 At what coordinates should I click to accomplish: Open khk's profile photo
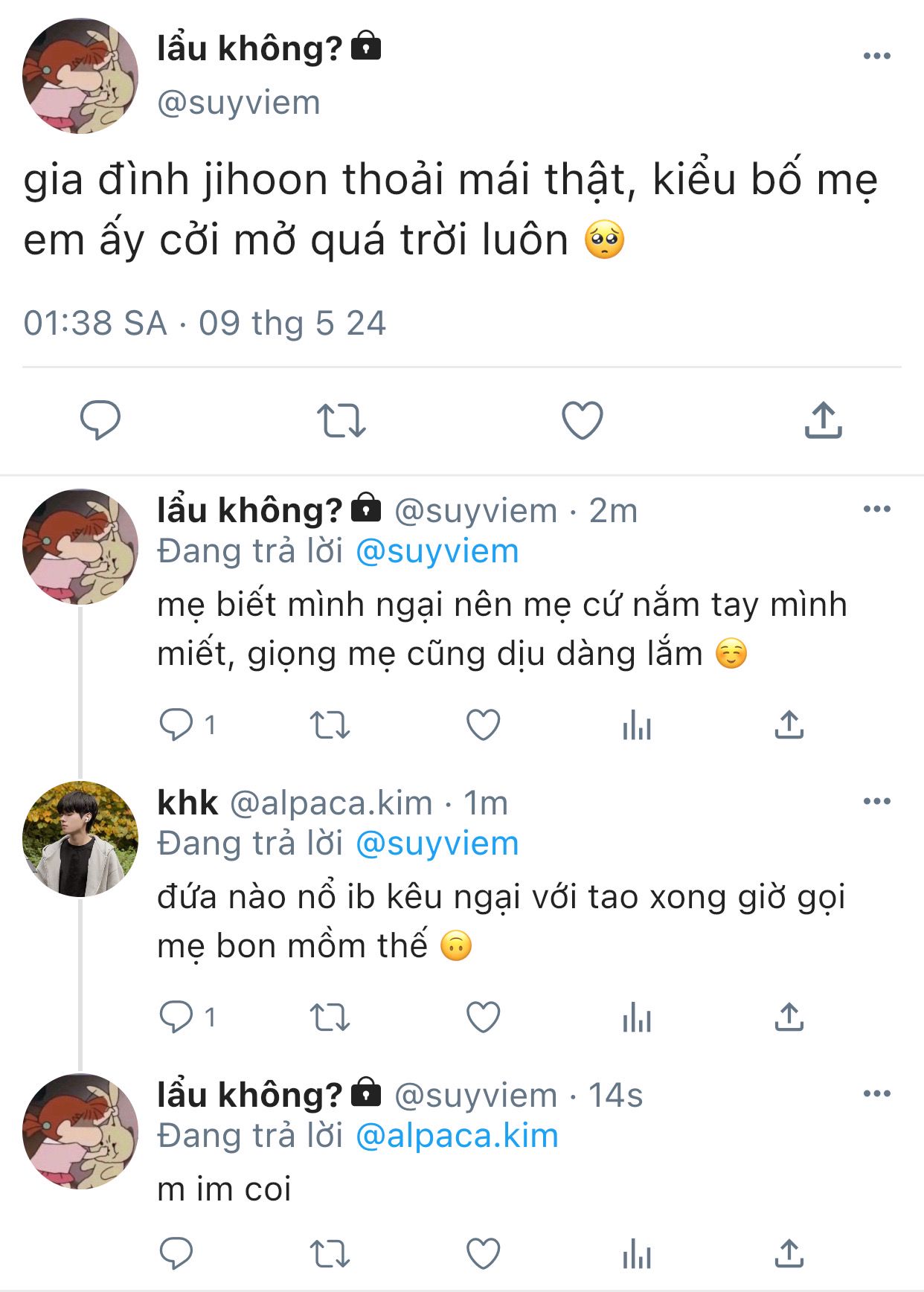coord(80,838)
